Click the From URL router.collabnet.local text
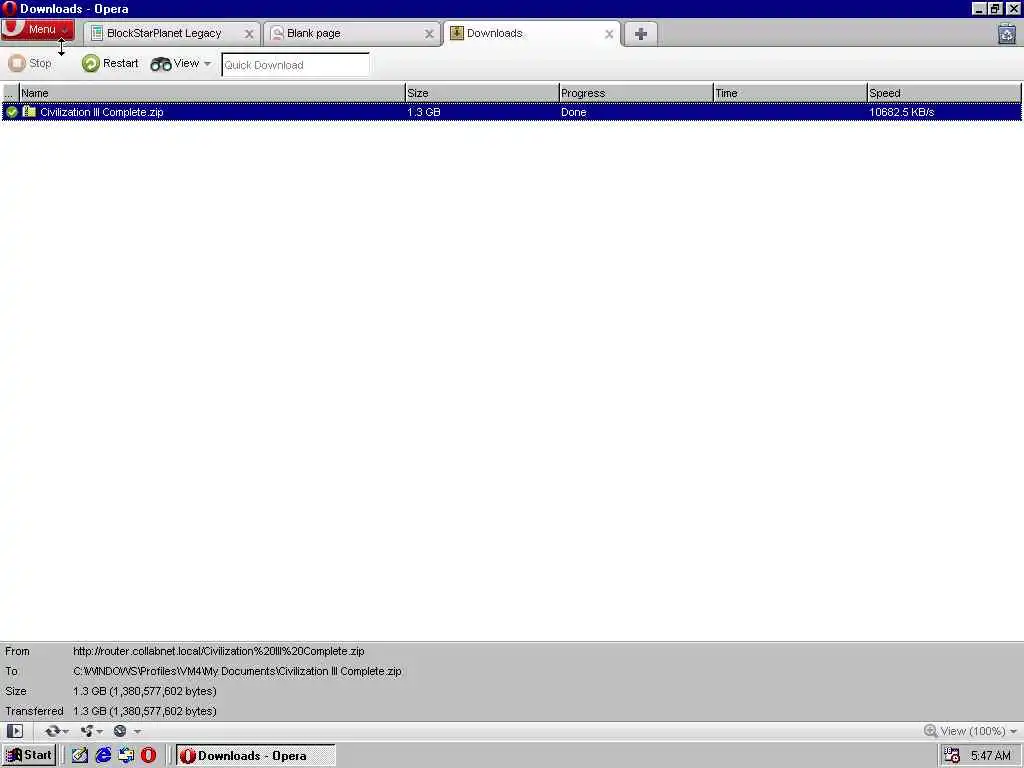1024x768 pixels. (218, 651)
